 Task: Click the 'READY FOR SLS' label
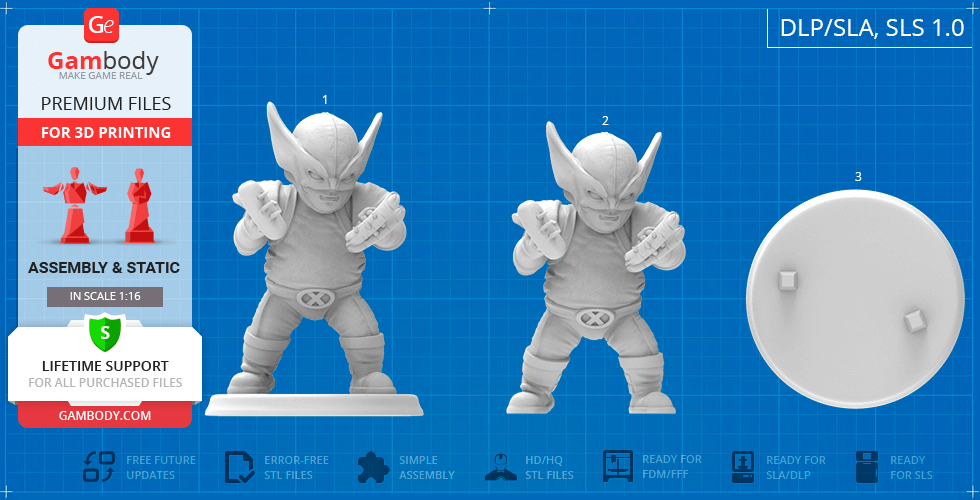pos(911,468)
